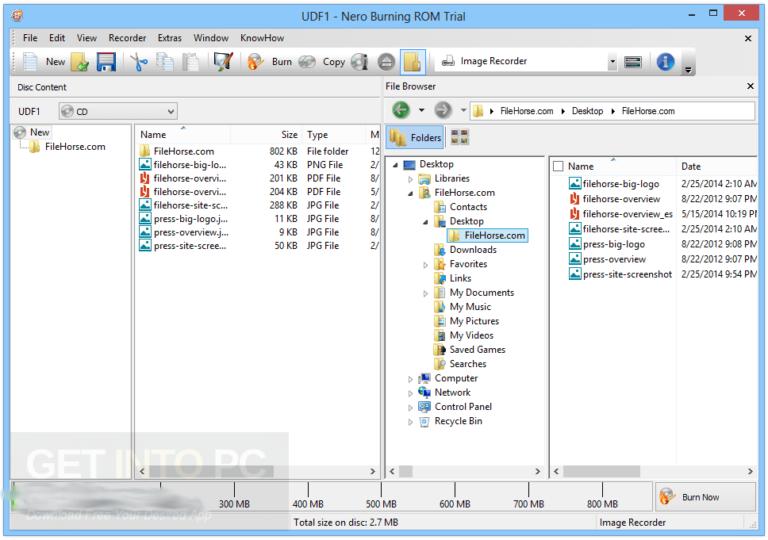Click the Choose Recorder drive icon
The height and width of the screenshot is (540, 768).
(633, 62)
